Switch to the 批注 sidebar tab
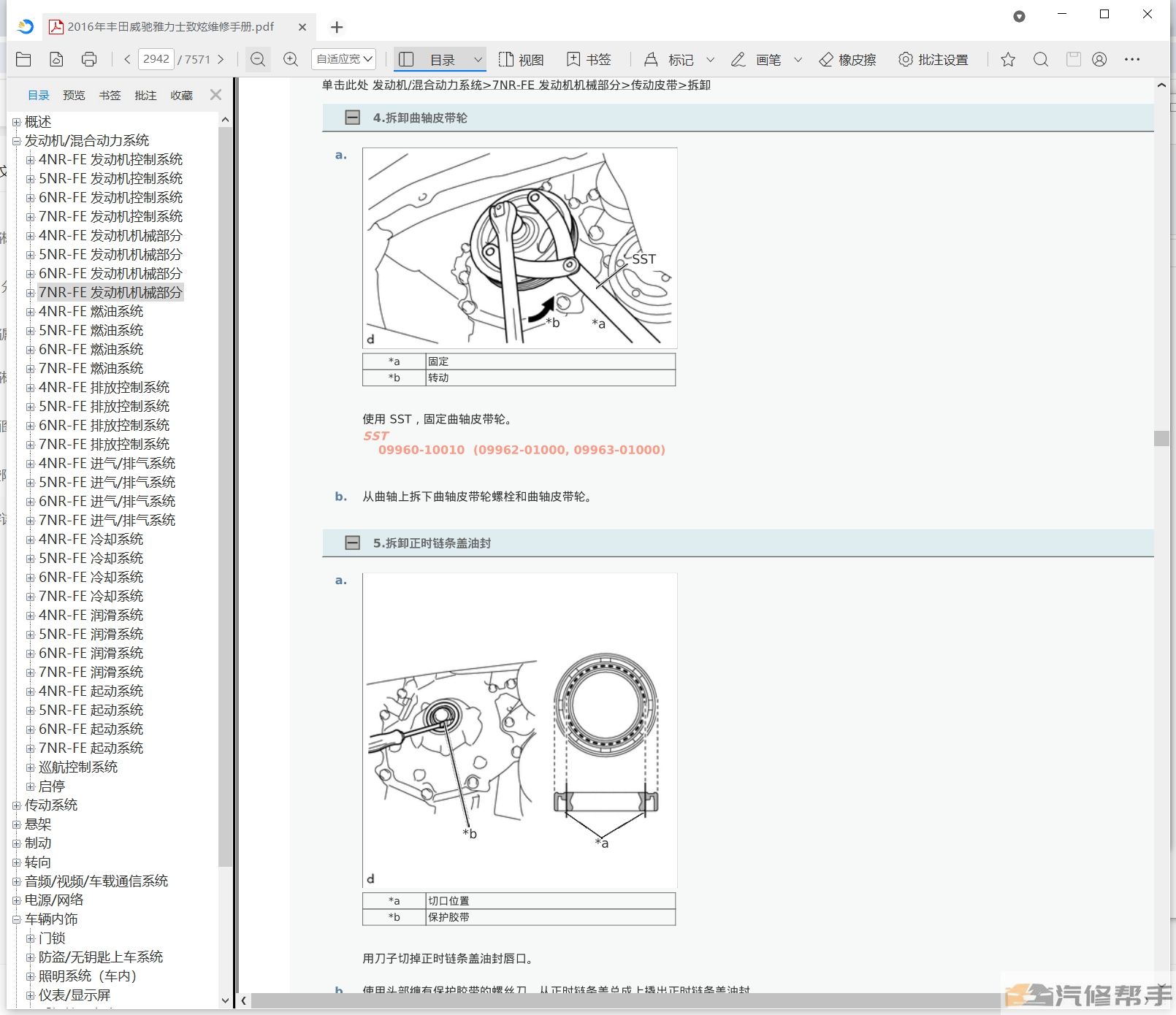This screenshot has width=1176, height=1015. 145,95
